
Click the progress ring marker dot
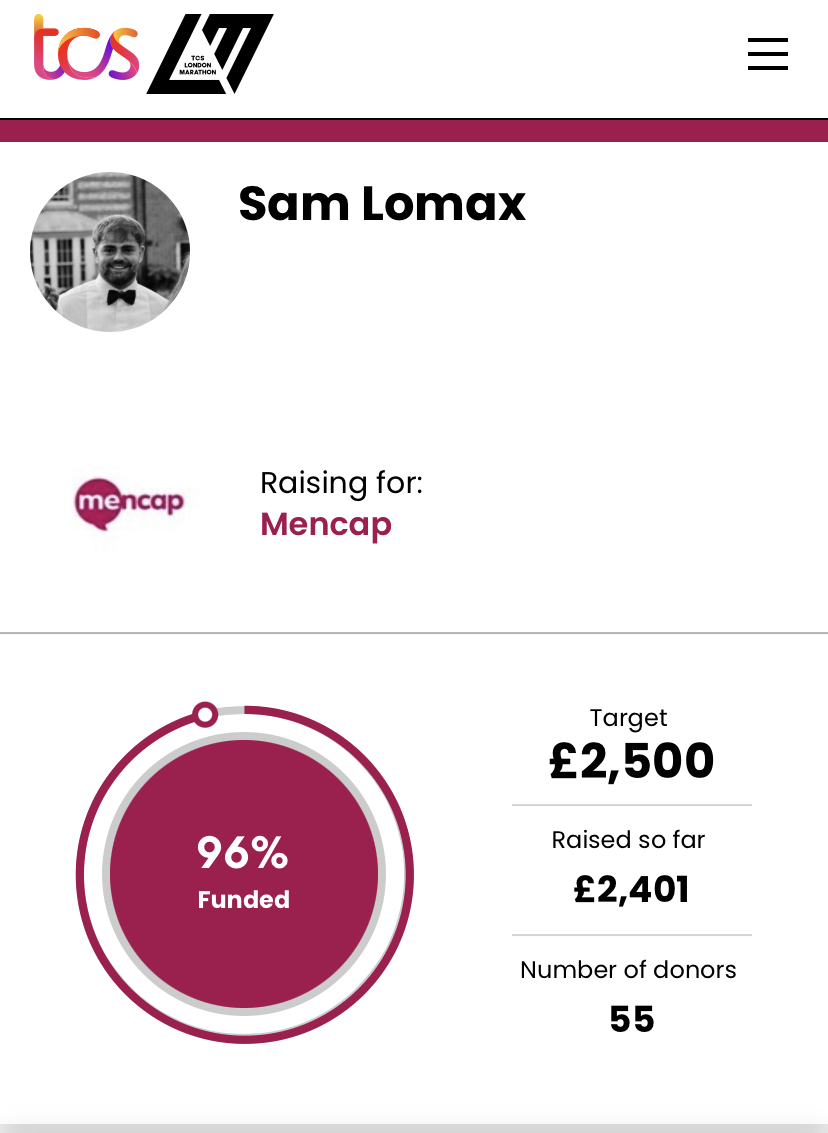tap(205, 715)
